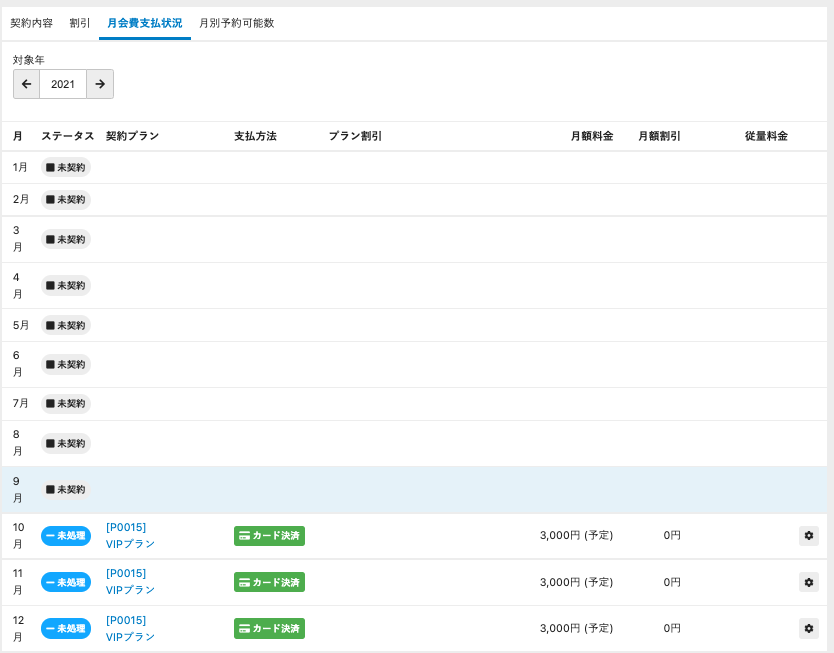Click the next year arrow button
834x653 pixels.
pyautogui.click(x=100, y=84)
